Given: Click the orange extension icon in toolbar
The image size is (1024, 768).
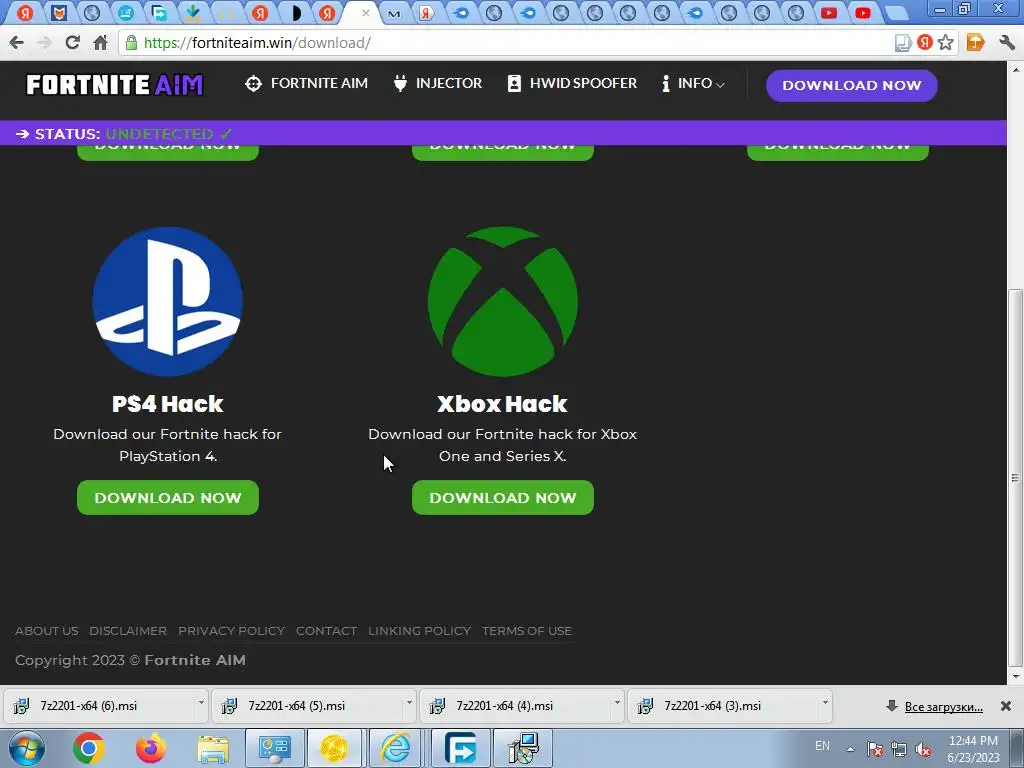Looking at the screenshot, I should click(975, 43).
